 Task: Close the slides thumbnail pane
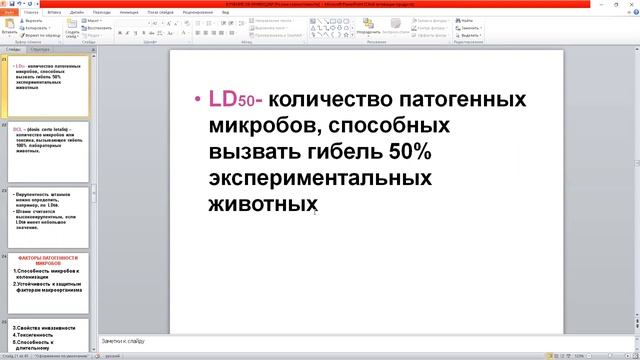93,49
